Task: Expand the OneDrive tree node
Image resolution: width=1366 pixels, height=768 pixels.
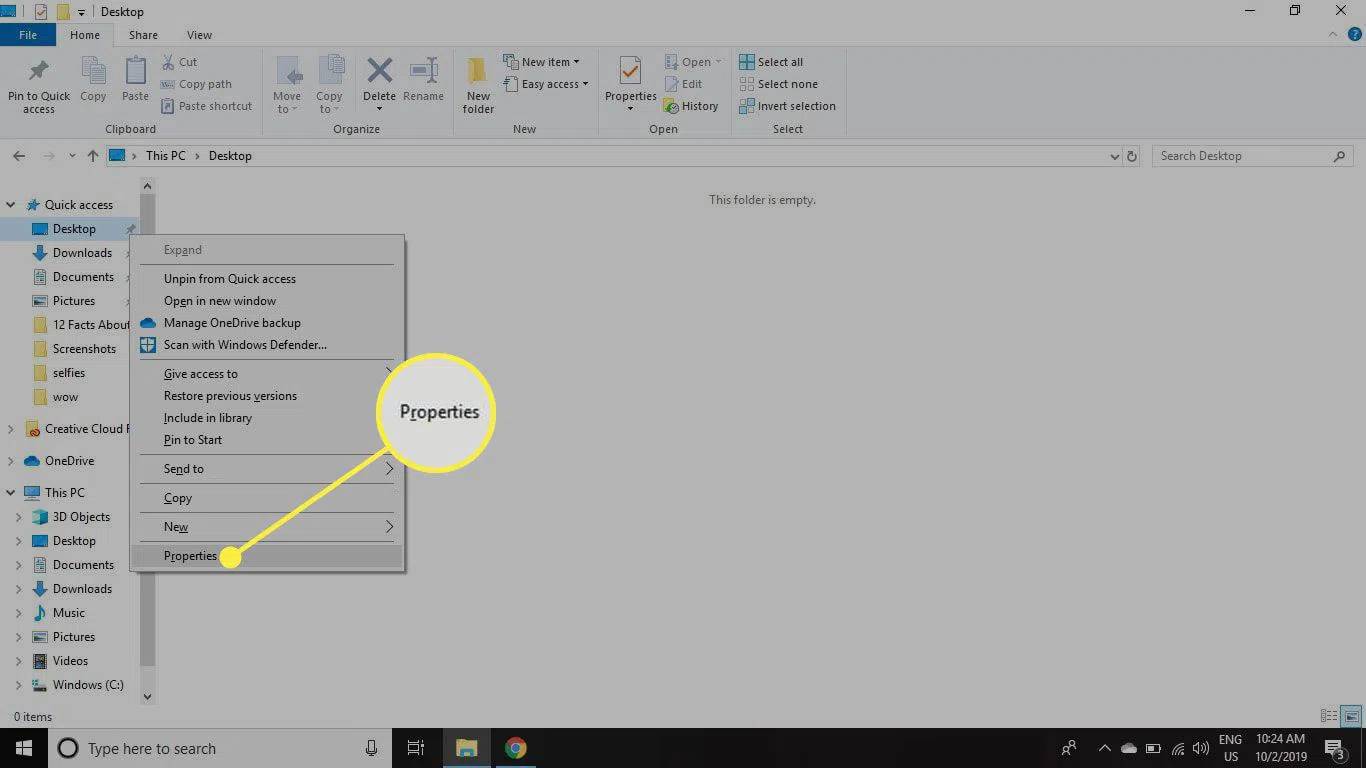Action: pyautogui.click(x=11, y=461)
